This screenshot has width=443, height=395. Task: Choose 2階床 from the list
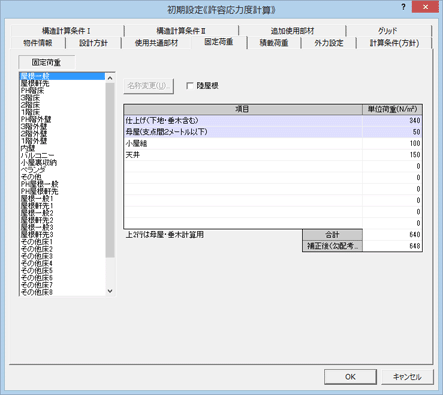pyautogui.click(x=30, y=105)
